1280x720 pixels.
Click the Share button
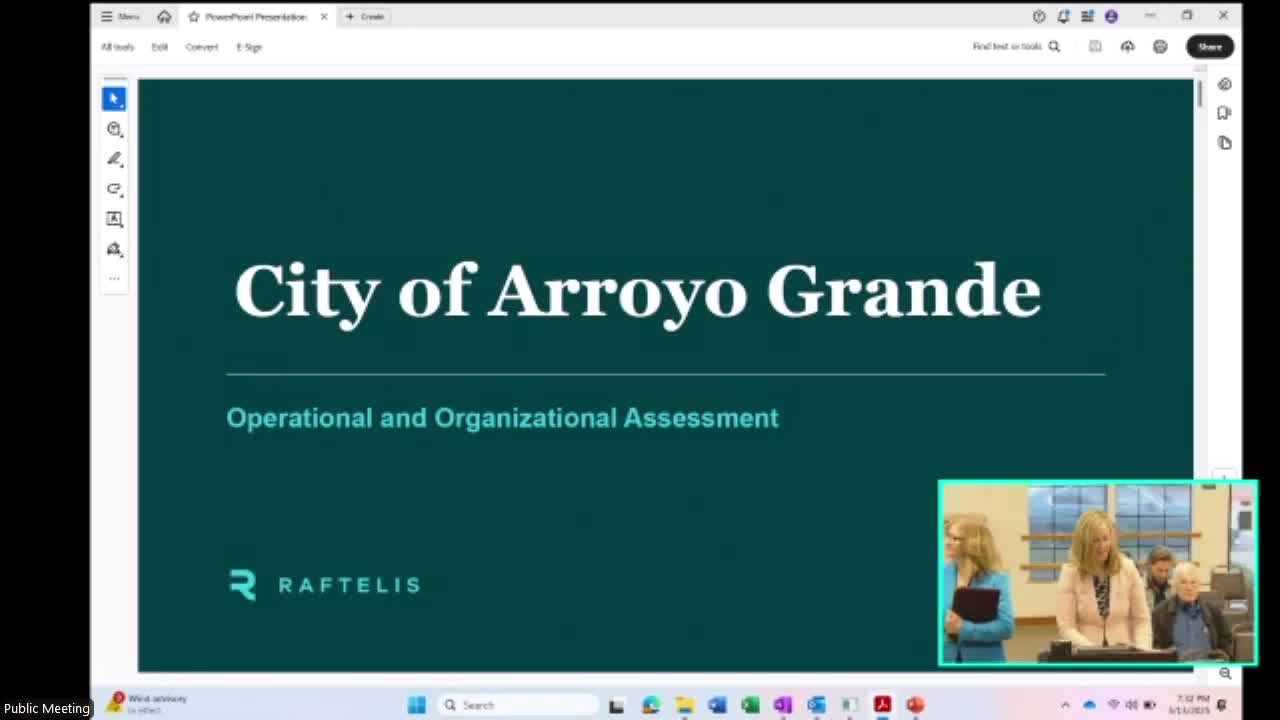(x=1210, y=46)
